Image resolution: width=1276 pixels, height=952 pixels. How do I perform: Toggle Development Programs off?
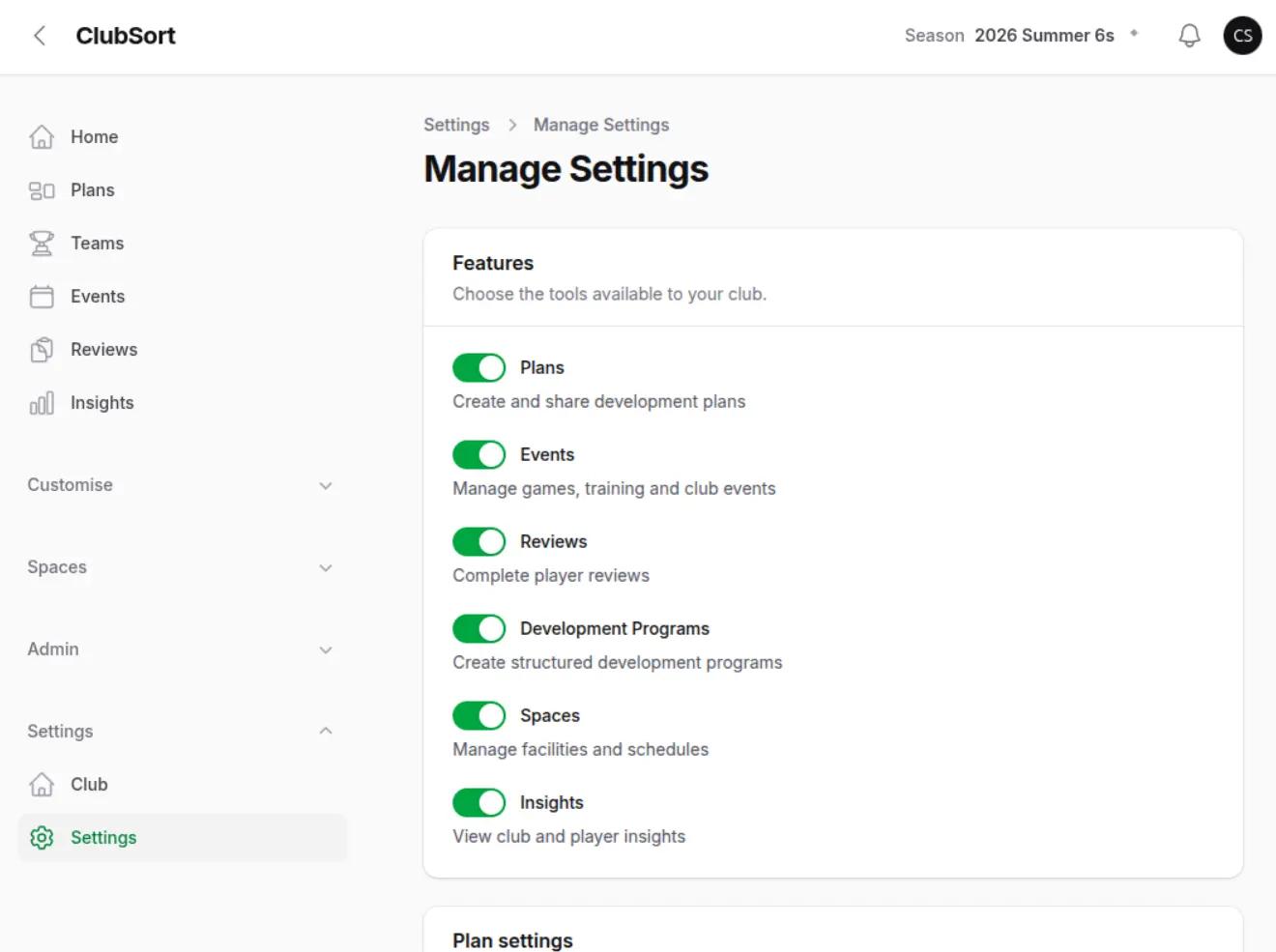point(479,628)
